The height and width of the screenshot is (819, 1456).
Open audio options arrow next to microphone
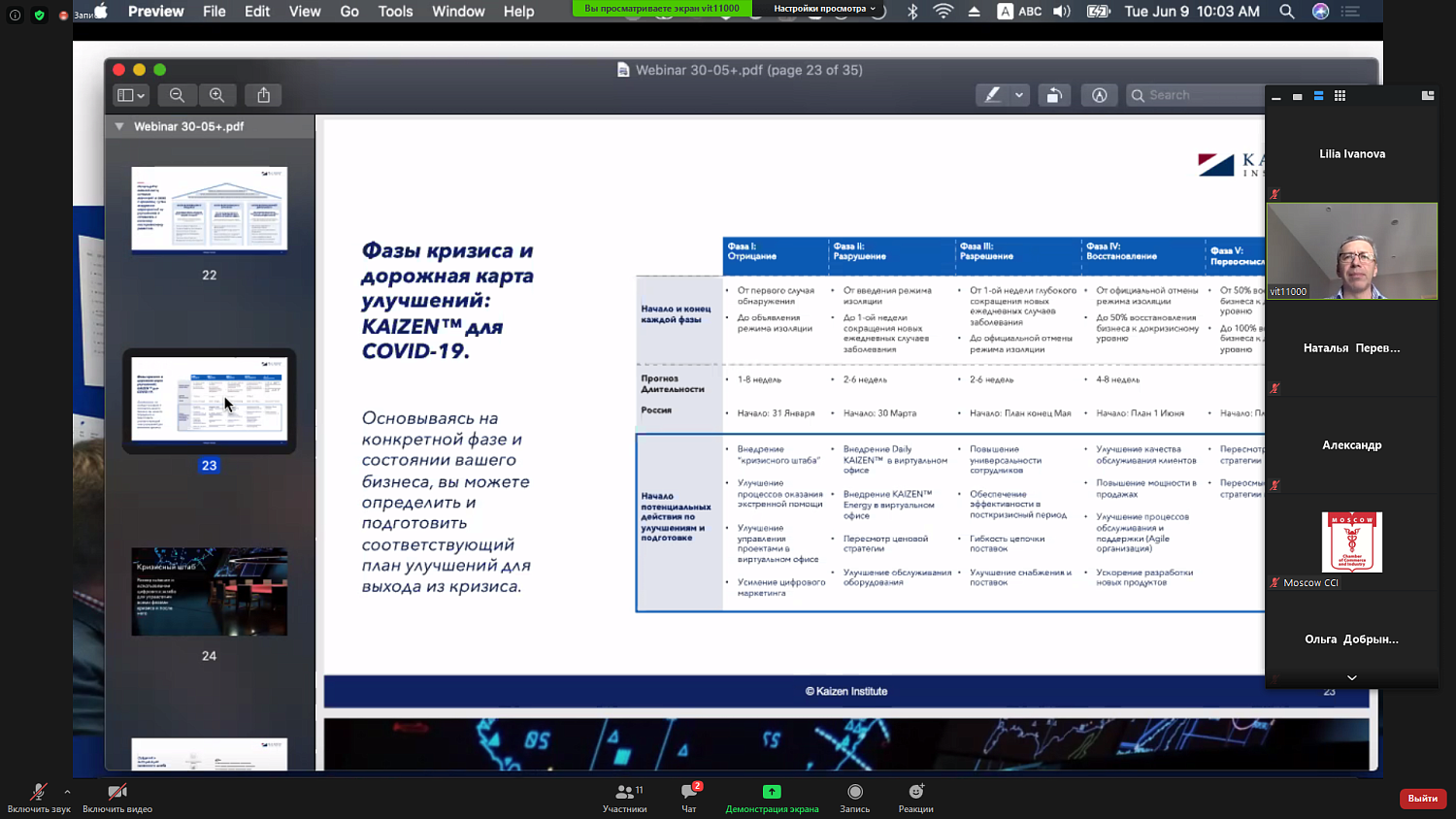(x=67, y=792)
